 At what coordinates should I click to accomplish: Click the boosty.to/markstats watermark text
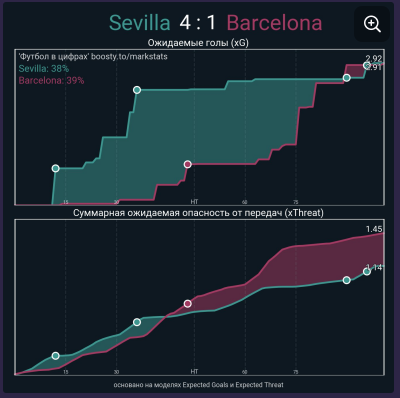point(129,57)
